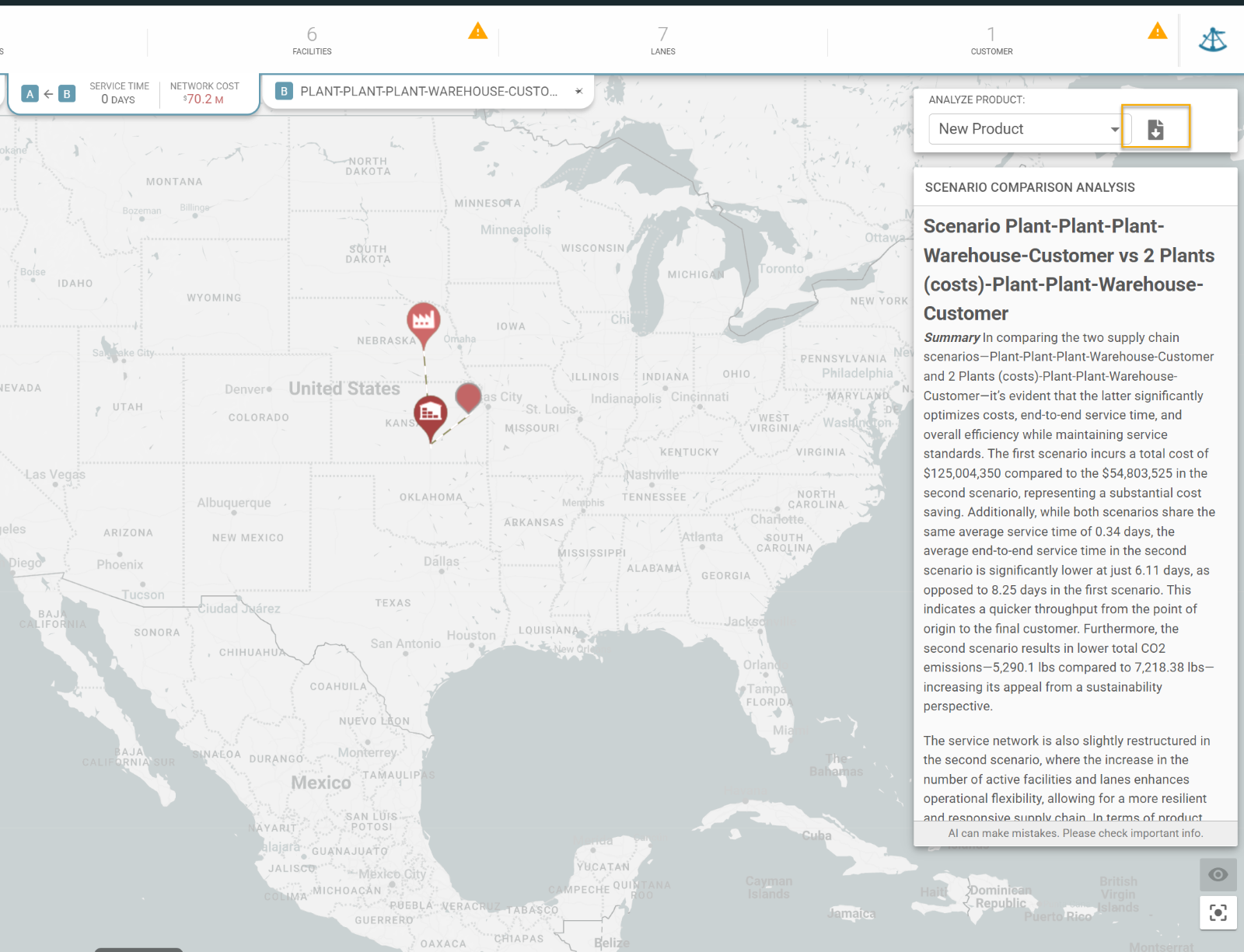Click warning triangle next to Facilities
This screenshot has width=1244, height=952.
click(x=477, y=31)
